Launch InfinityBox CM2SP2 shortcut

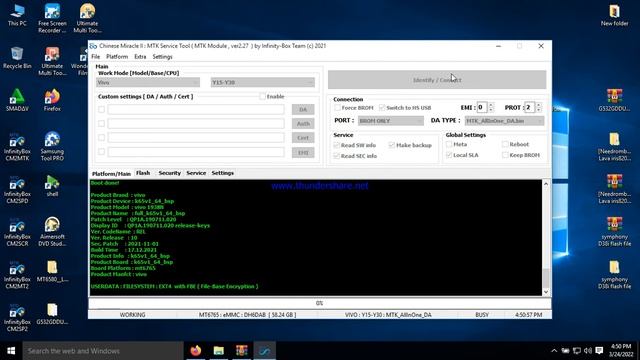tap(17, 317)
